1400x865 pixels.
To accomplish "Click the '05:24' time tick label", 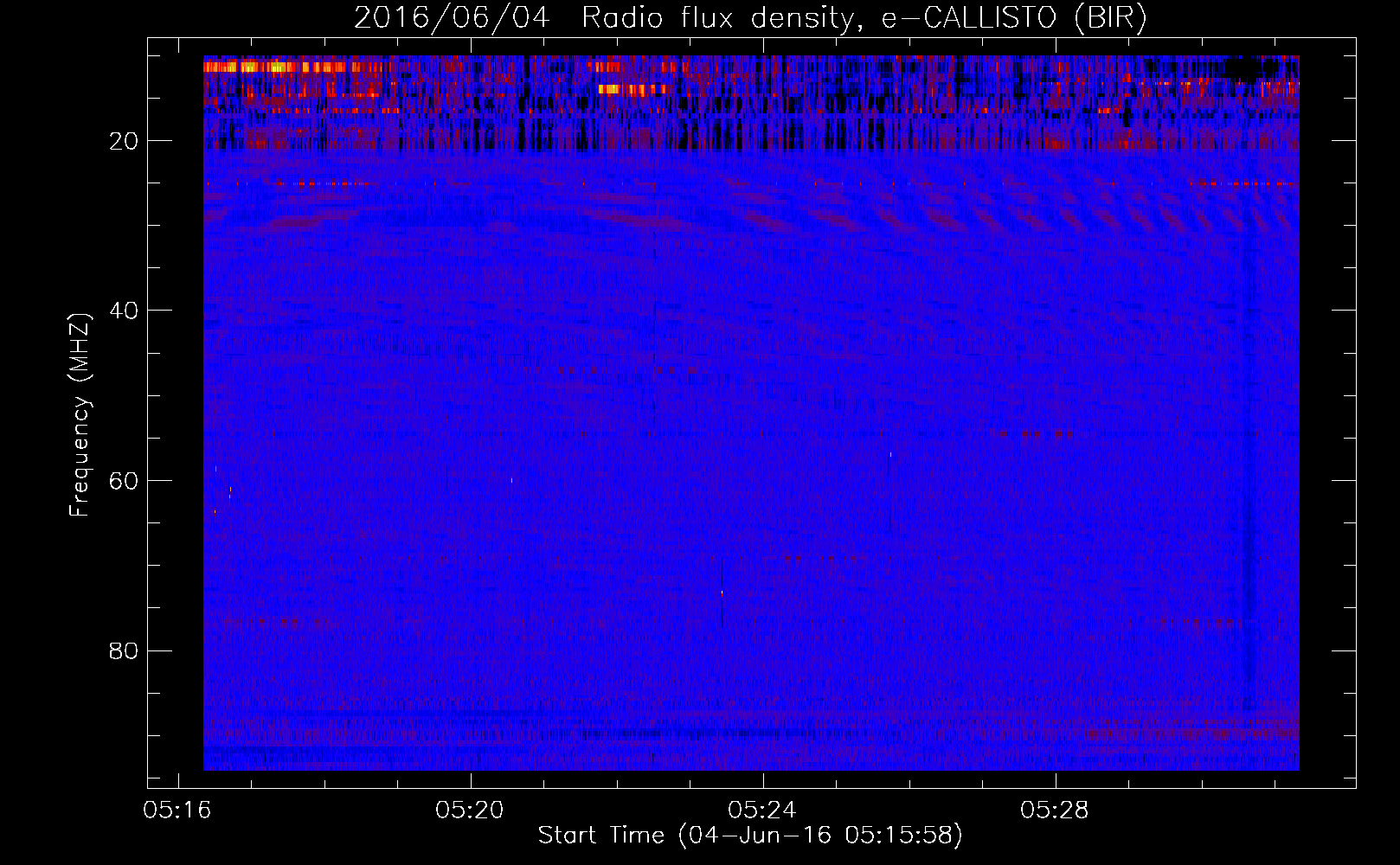I will point(762,811).
